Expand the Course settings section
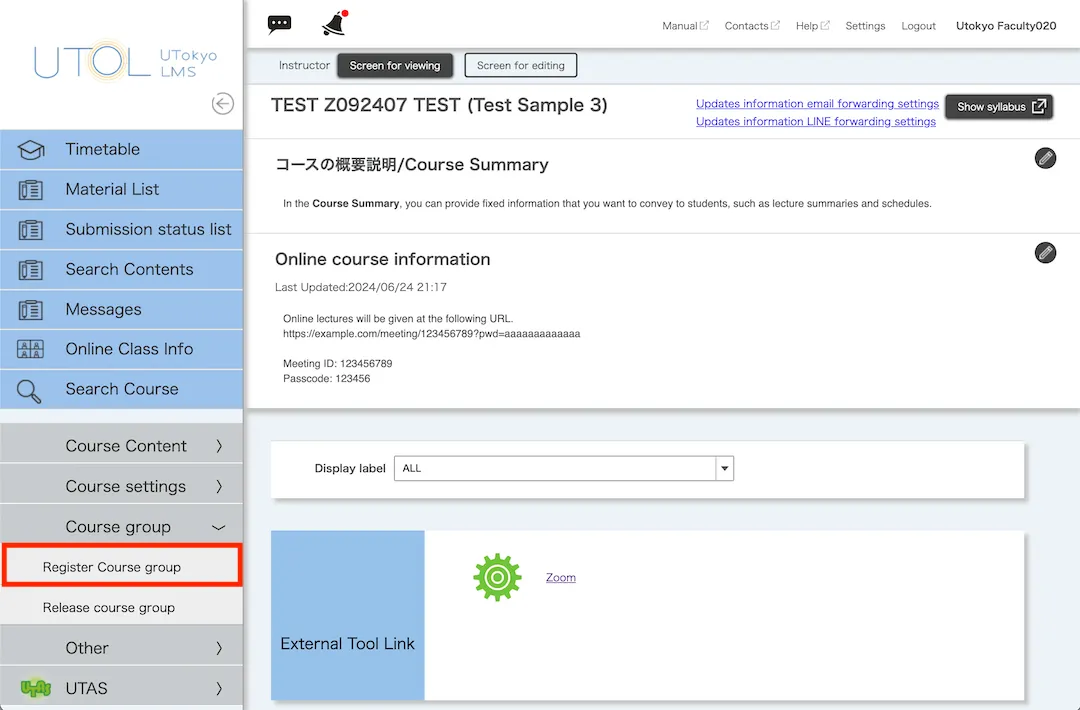This screenshot has width=1080, height=710. [x=121, y=486]
